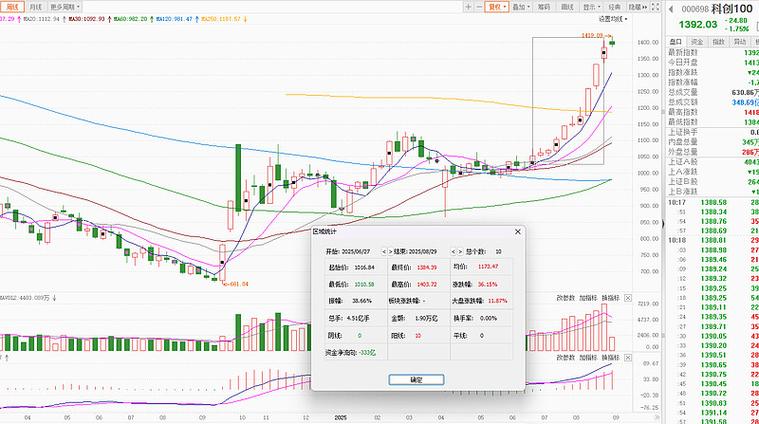Click 加指标 in the volume panel
The image size is (759, 424).
coord(588,298)
